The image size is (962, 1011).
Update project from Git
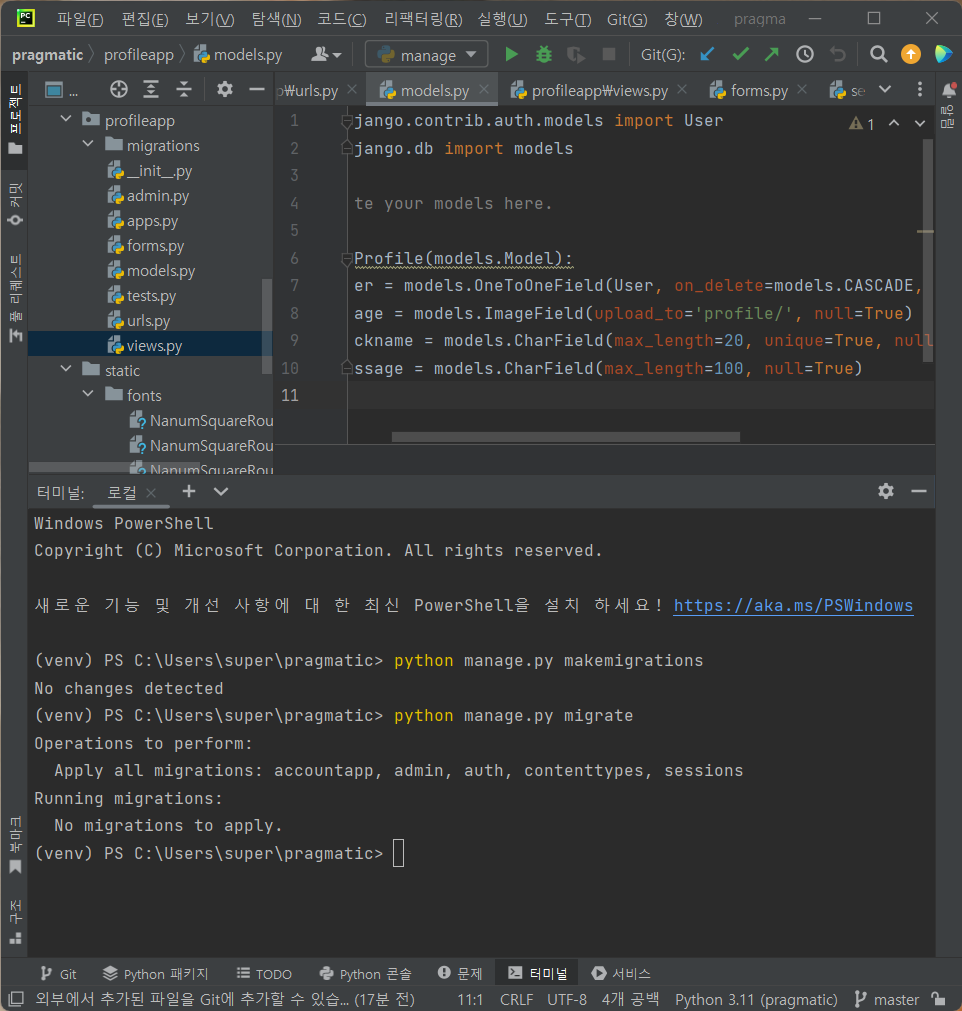pyautogui.click(x=707, y=54)
